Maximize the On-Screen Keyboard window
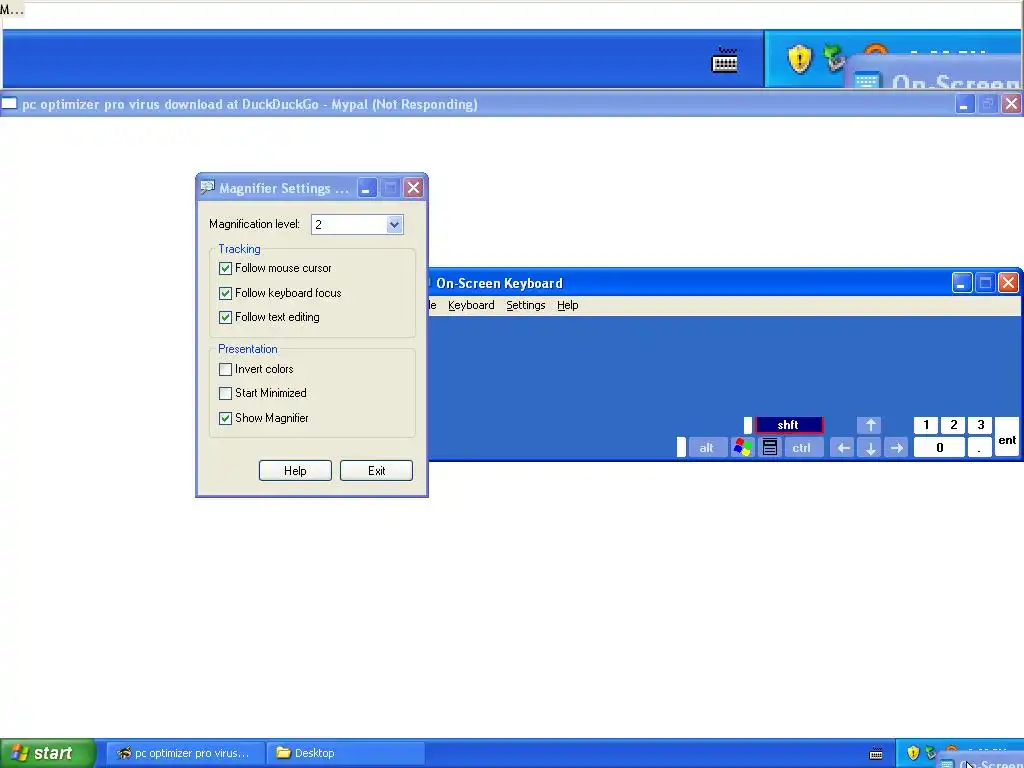 pos(985,283)
